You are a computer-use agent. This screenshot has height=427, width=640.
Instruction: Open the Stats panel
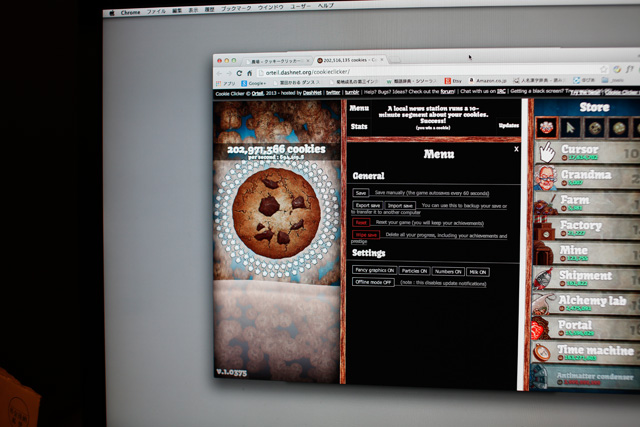coord(359,127)
